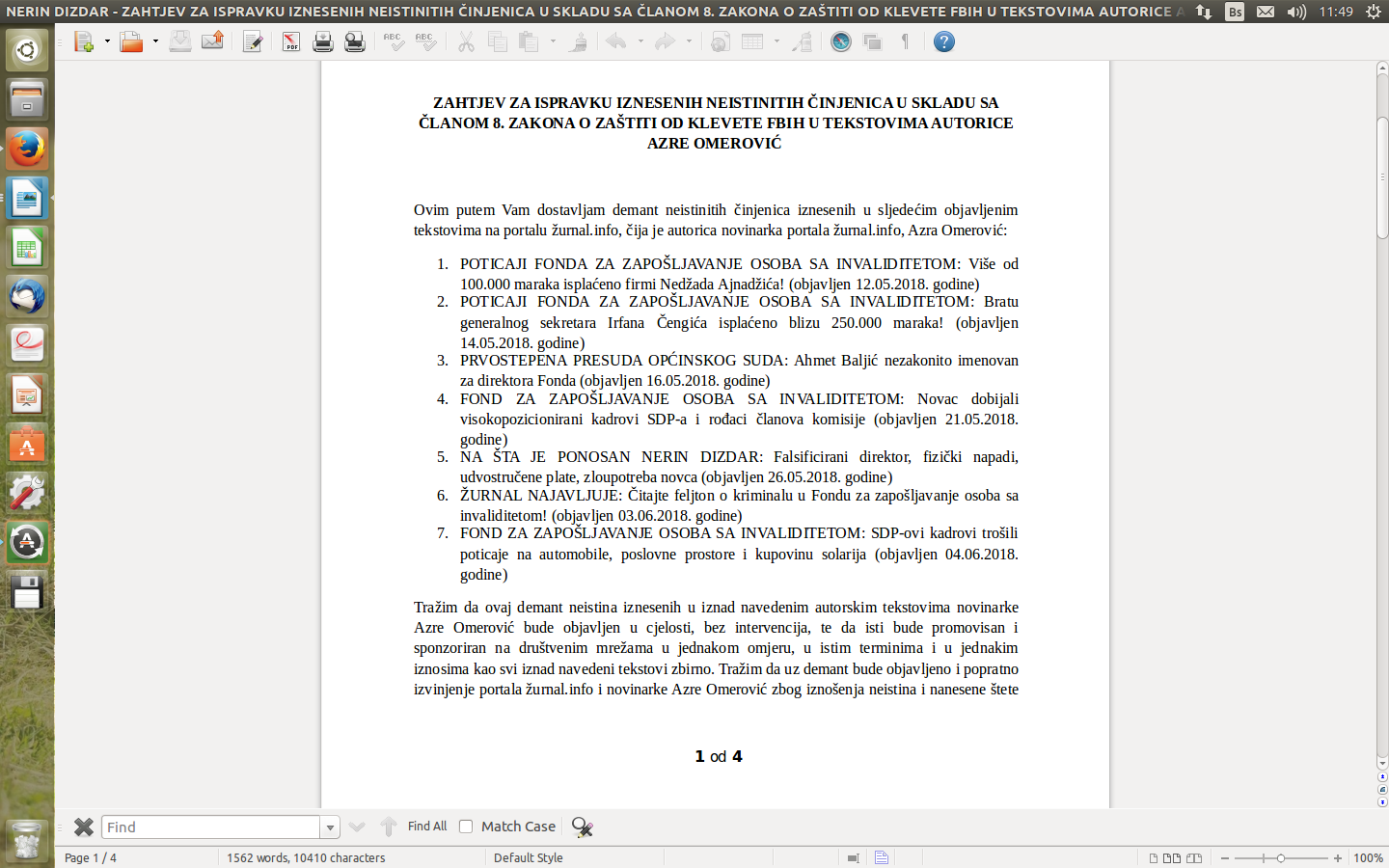Run Spelling and Grammar check icon
This screenshot has width=1389, height=868.
394,41
